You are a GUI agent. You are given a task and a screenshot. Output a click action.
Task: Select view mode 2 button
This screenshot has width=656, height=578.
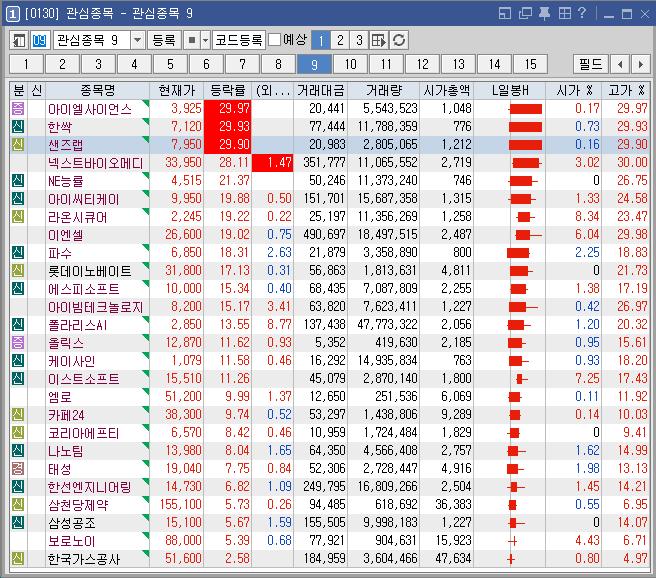click(340, 41)
